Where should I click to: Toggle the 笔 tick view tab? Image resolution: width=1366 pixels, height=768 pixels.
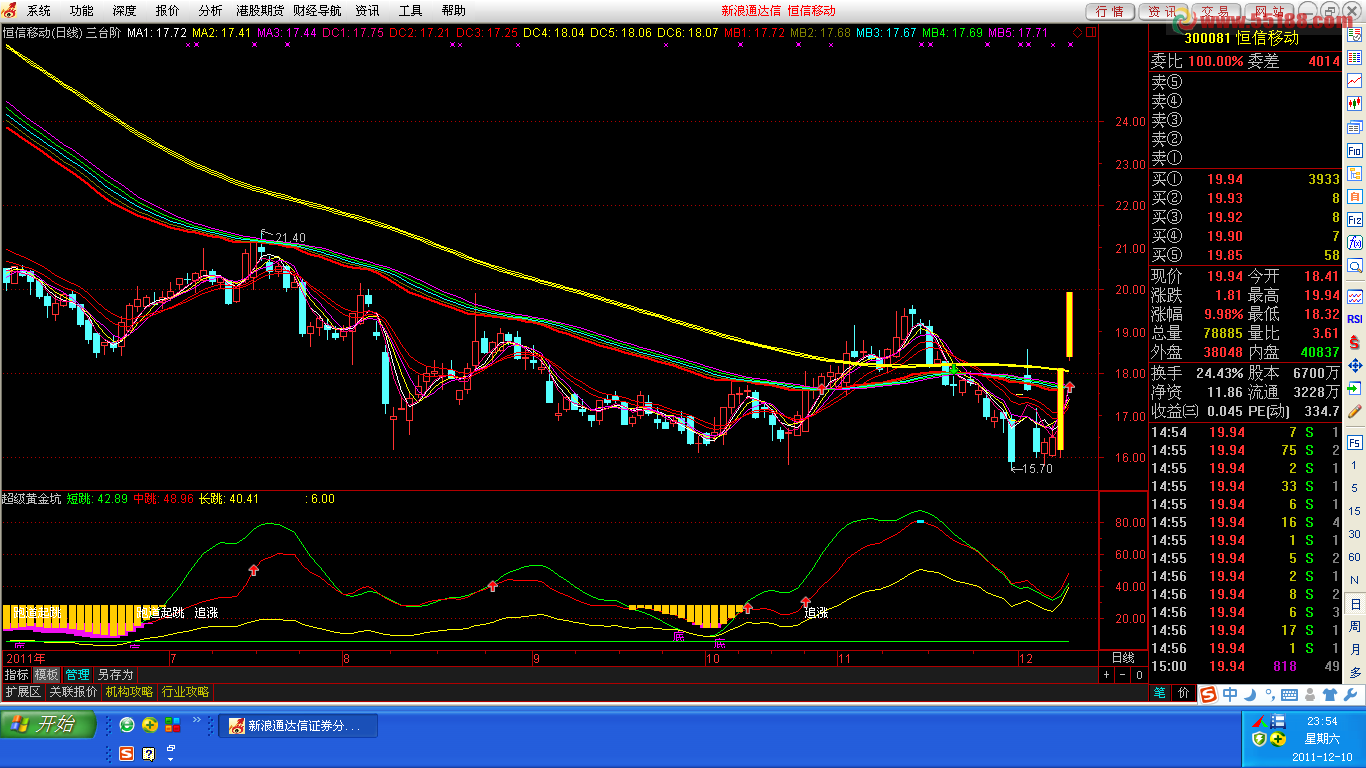pos(1160,692)
